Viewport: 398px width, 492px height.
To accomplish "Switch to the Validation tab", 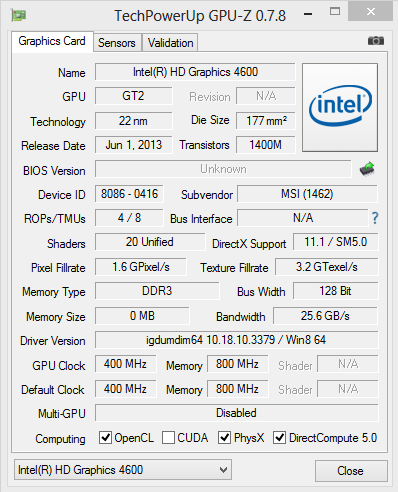I will [x=170, y=43].
